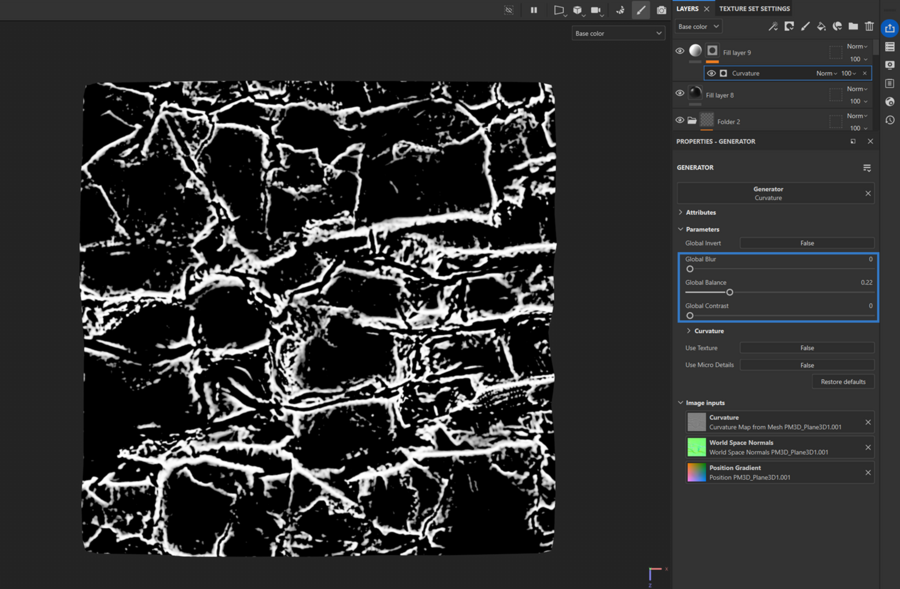Click the Global Balance slider handle
Image resolution: width=900 pixels, height=589 pixels.
(x=730, y=293)
